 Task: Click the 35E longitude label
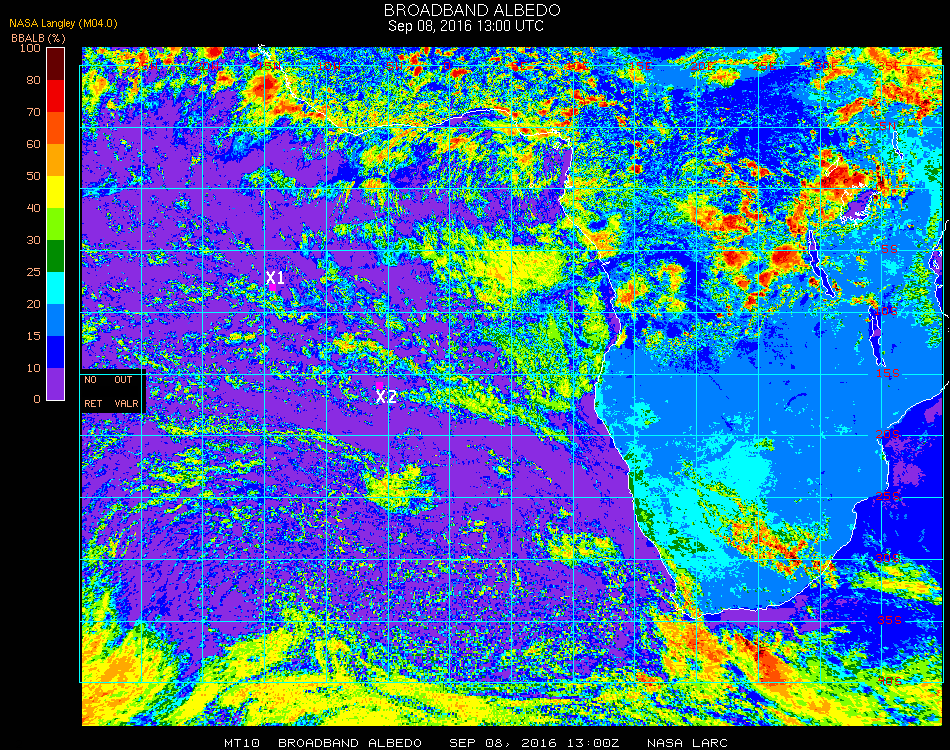(888, 66)
